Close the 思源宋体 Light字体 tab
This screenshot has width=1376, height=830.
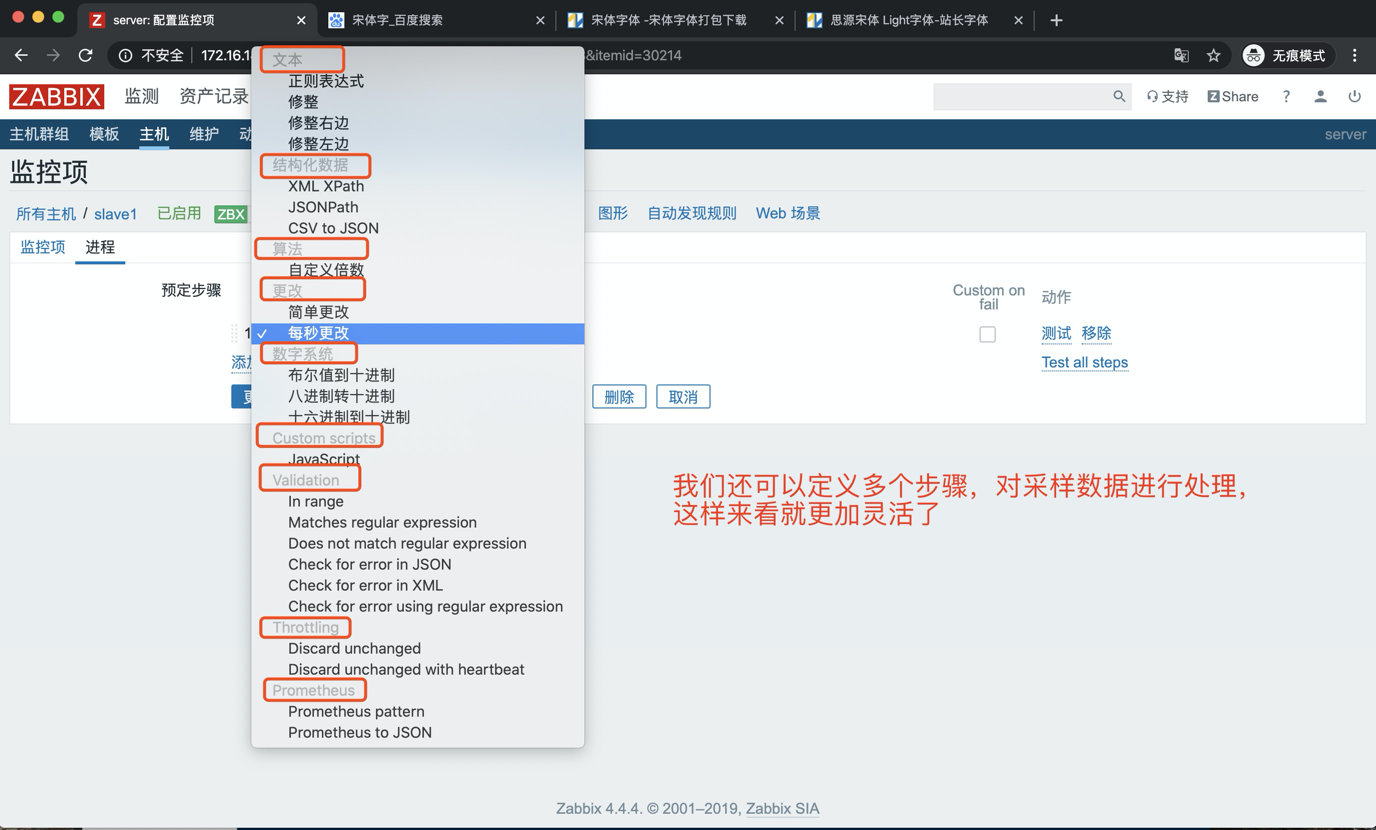point(1018,20)
